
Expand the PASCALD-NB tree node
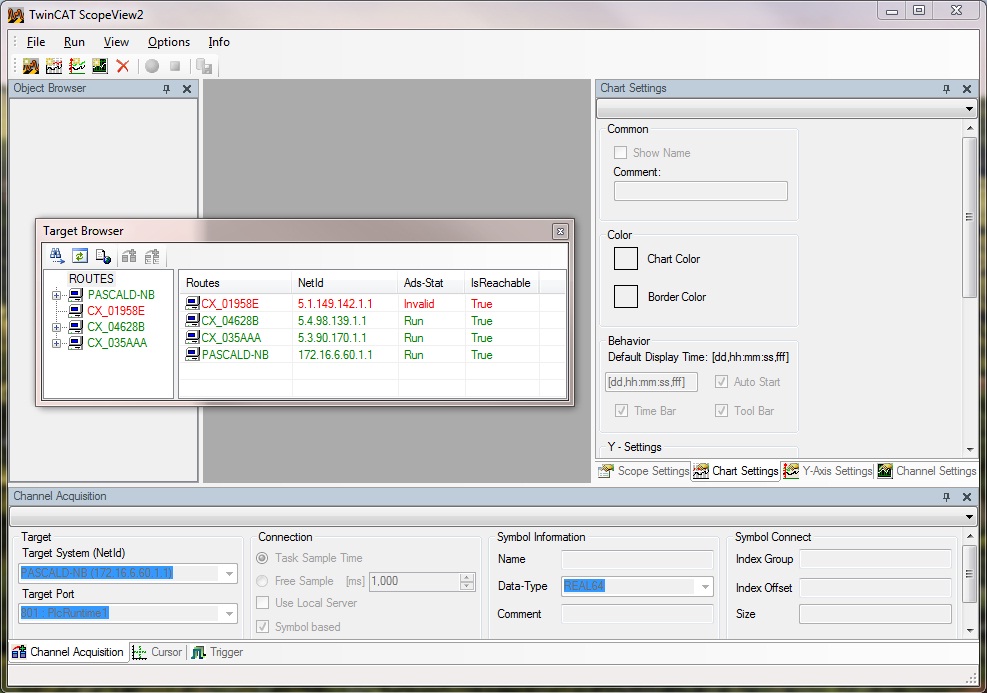pyautogui.click(x=57, y=295)
